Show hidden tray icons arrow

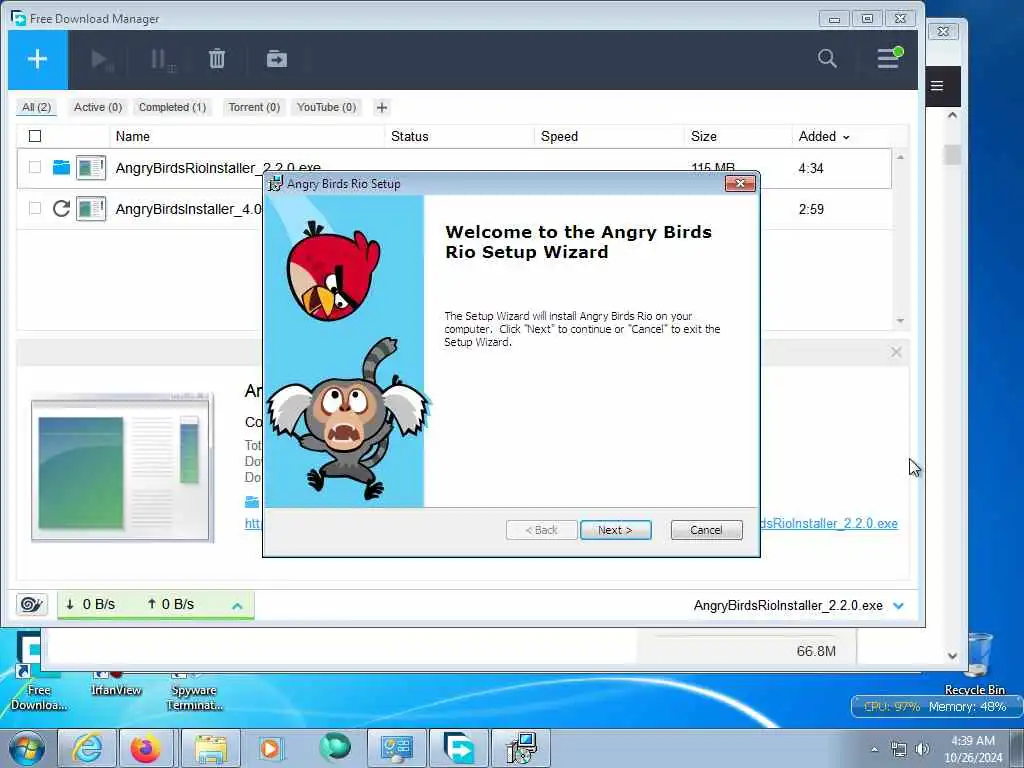tap(874, 749)
